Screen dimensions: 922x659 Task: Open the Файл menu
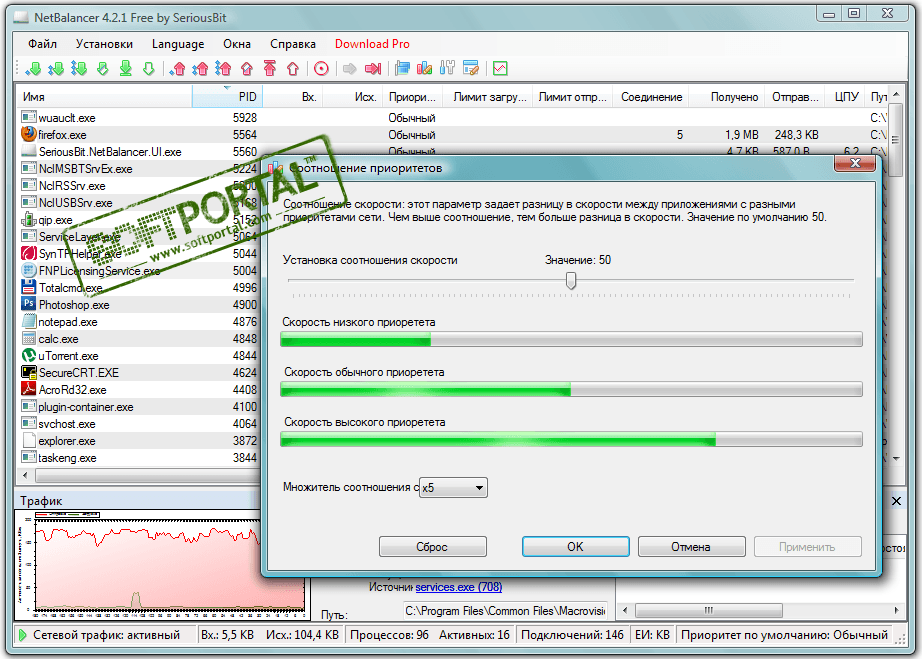tap(42, 44)
